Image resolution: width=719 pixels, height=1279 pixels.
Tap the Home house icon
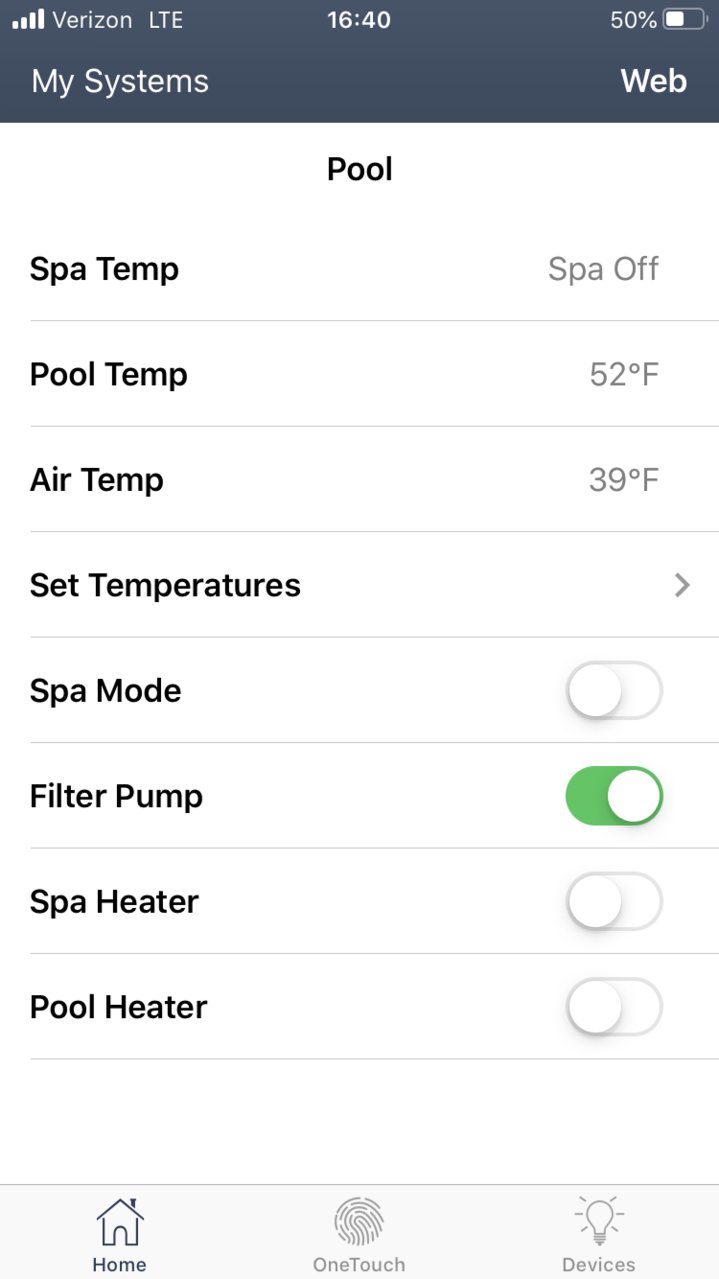coord(119,1221)
